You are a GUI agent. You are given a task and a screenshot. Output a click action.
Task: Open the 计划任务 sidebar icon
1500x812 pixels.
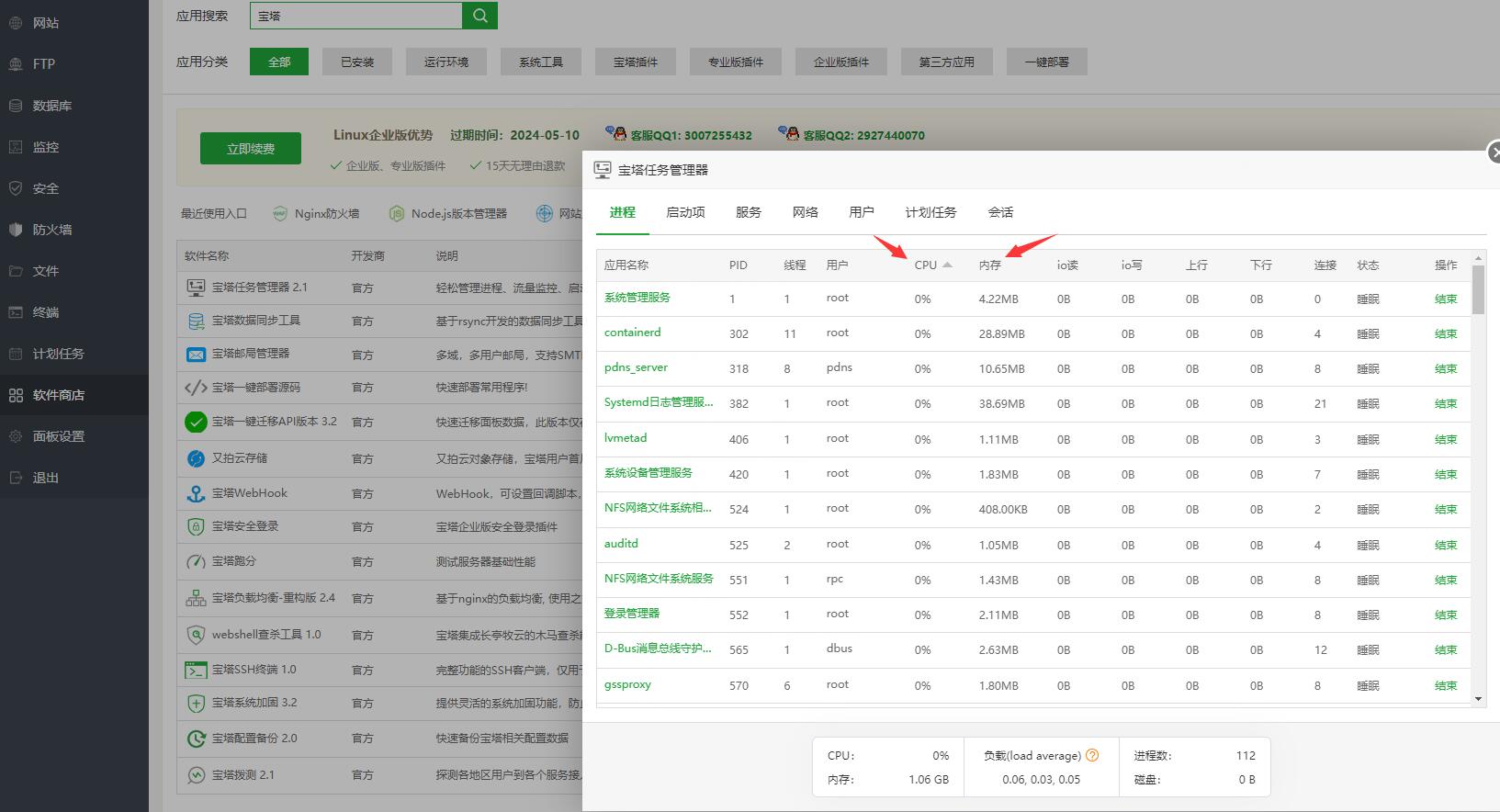pos(16,354)
